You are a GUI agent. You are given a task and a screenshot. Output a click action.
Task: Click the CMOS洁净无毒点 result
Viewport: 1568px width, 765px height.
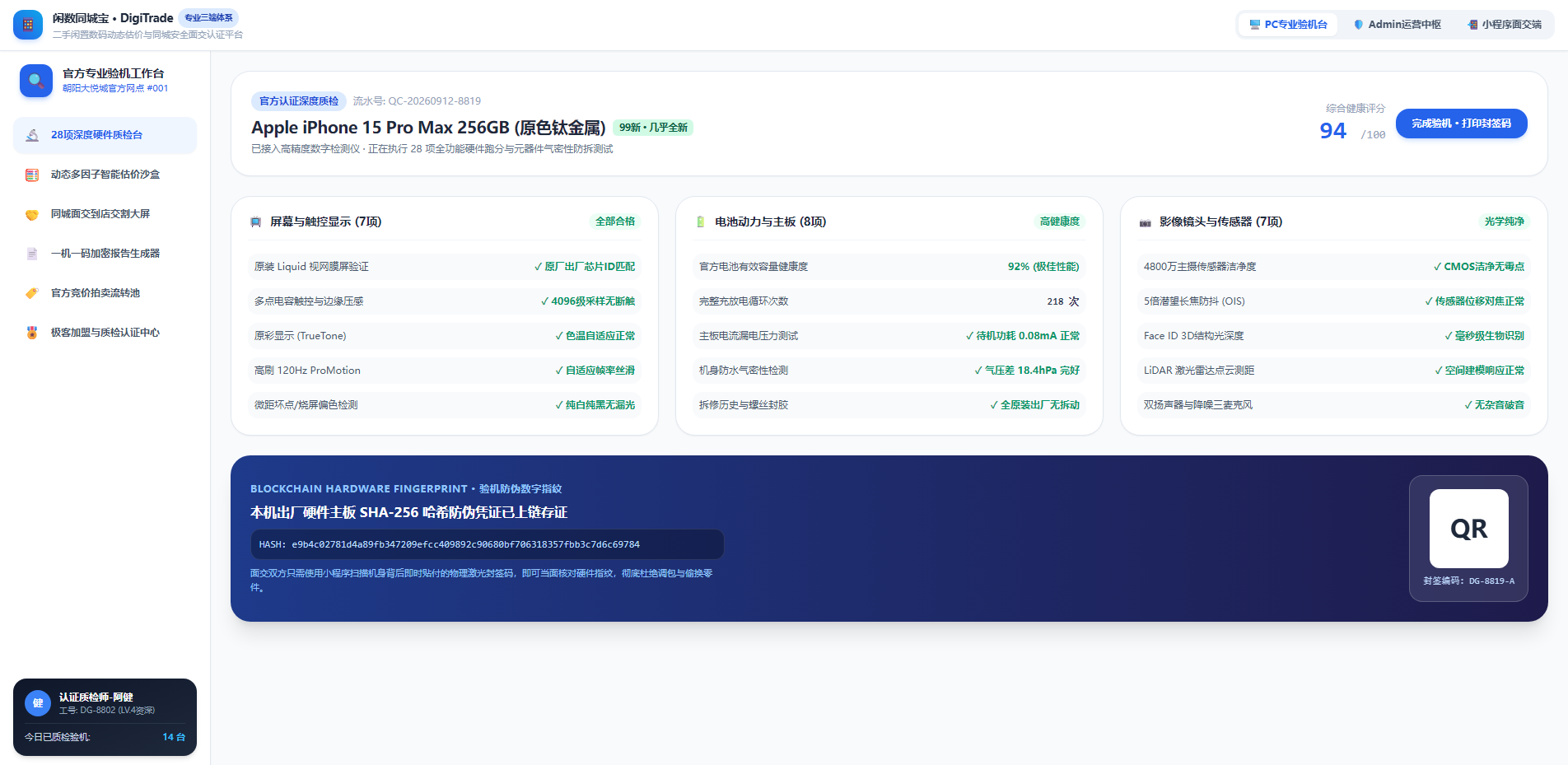1479,267
